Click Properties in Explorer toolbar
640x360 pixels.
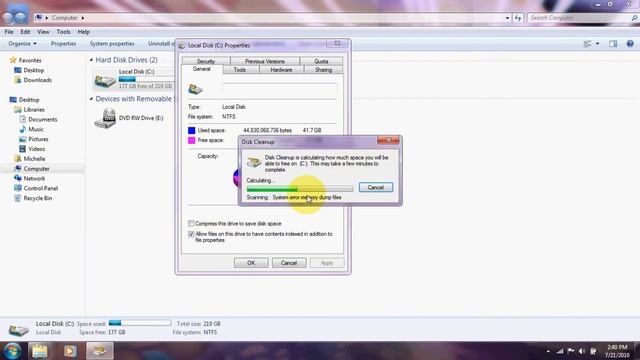click(x=63, y=44)
